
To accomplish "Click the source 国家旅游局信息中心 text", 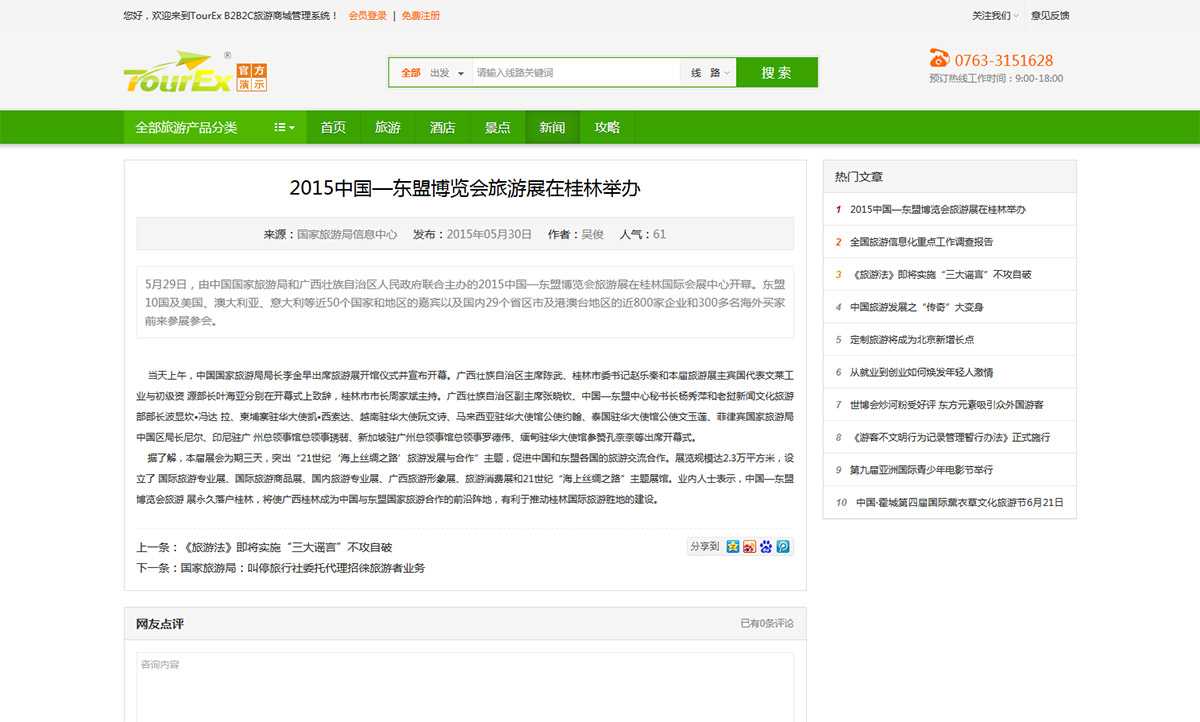I will click(347, 234).
